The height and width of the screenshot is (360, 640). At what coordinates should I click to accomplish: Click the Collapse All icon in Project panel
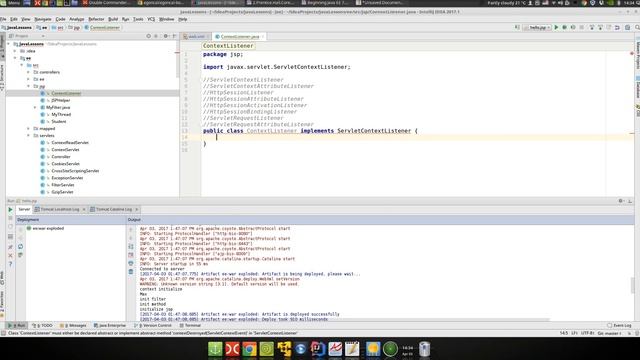[x=156, y=36]
